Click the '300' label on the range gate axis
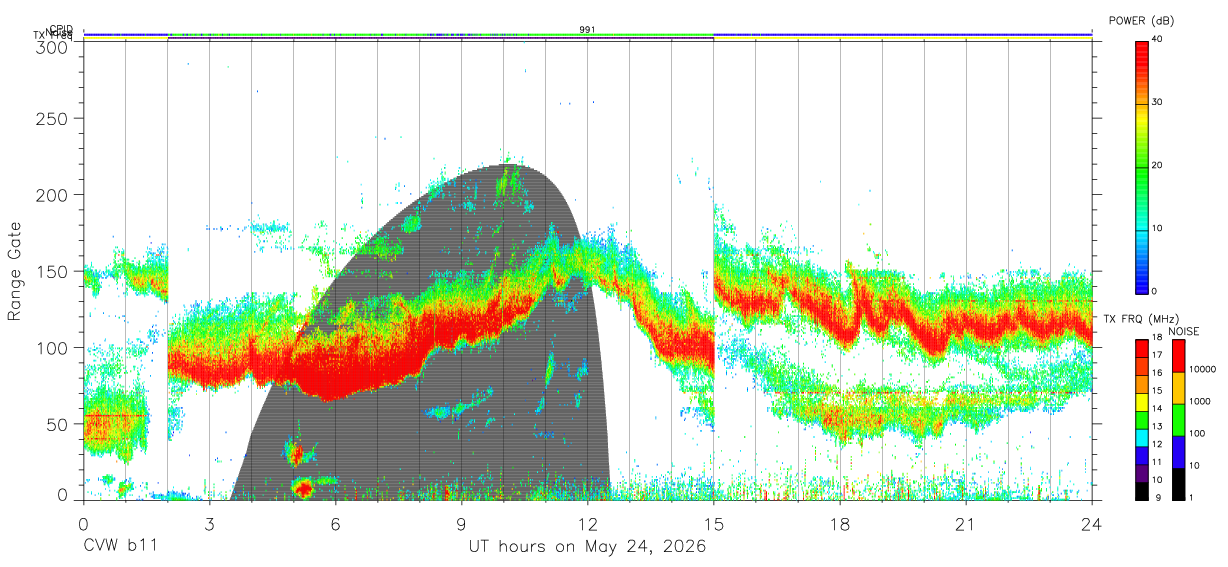This screenshot has width=1228, height=567. coord(53,47)
